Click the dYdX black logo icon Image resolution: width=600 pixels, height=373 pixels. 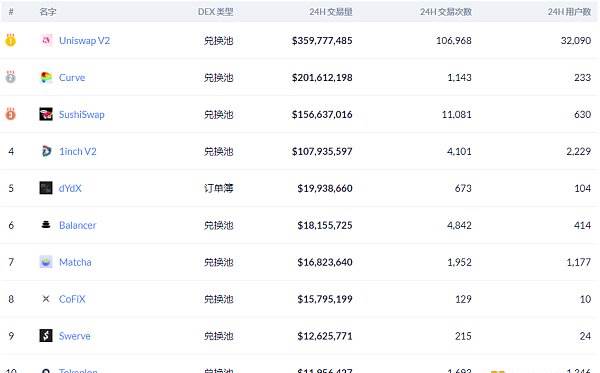coord(46,188)
